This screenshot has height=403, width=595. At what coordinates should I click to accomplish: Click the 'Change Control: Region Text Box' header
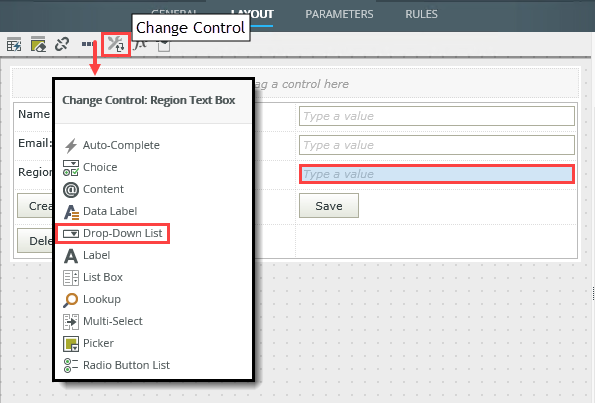[x=149, y=100]
